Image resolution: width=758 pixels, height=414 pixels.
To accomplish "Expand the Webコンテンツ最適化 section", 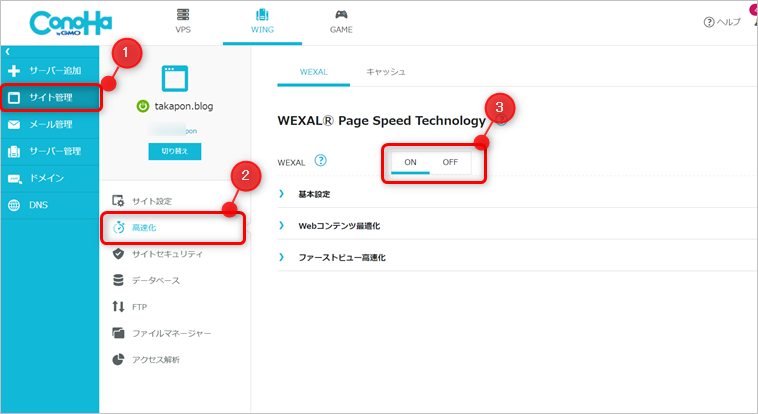I will (338, 225).
